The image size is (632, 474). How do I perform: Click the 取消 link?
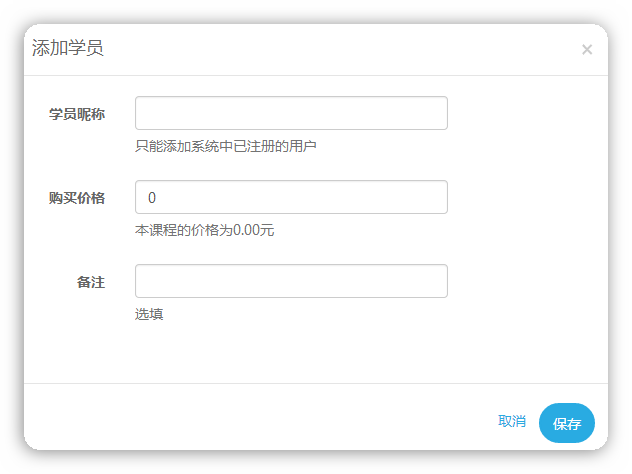pyautogui.click(x=512, y=421)
